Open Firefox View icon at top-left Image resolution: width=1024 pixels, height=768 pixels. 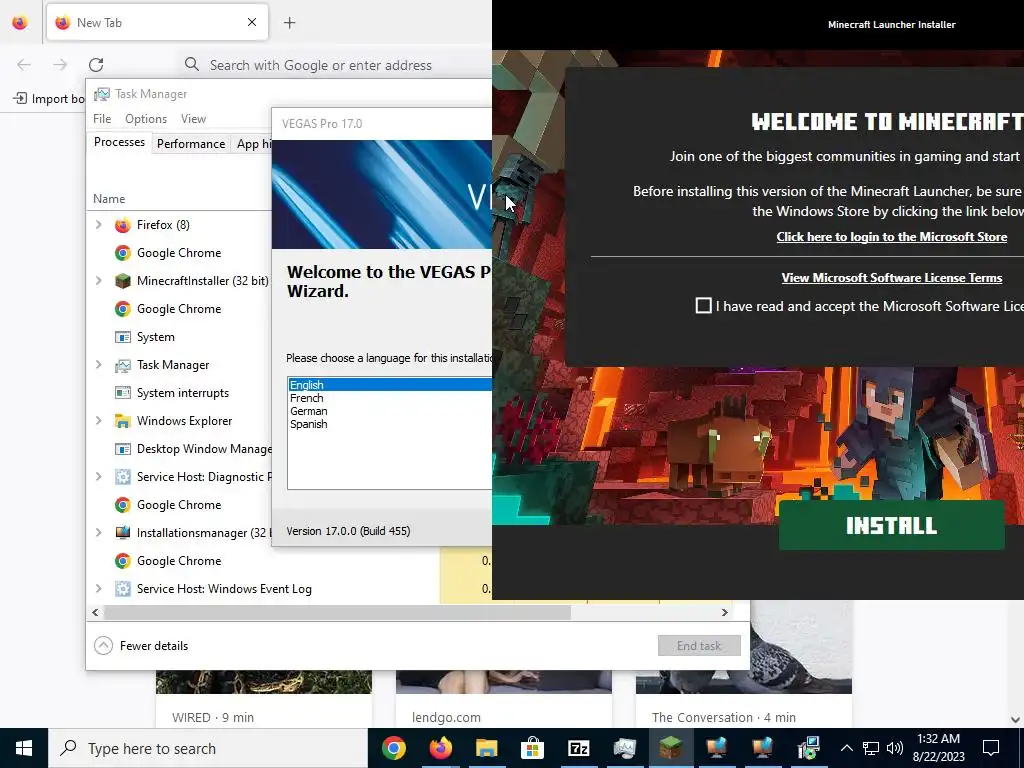(20, 23)
